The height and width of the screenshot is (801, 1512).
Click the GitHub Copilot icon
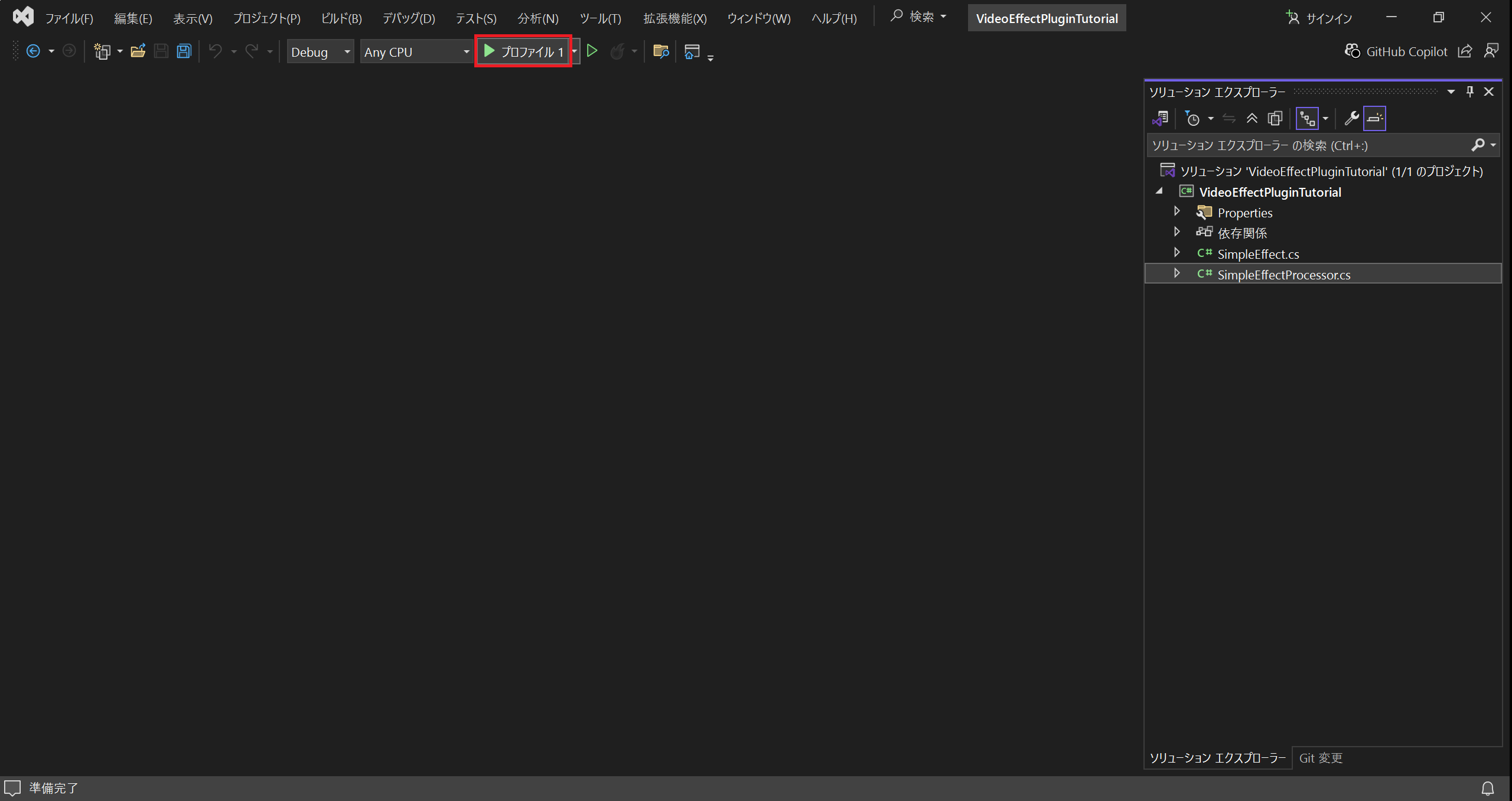pos(1352,51)
